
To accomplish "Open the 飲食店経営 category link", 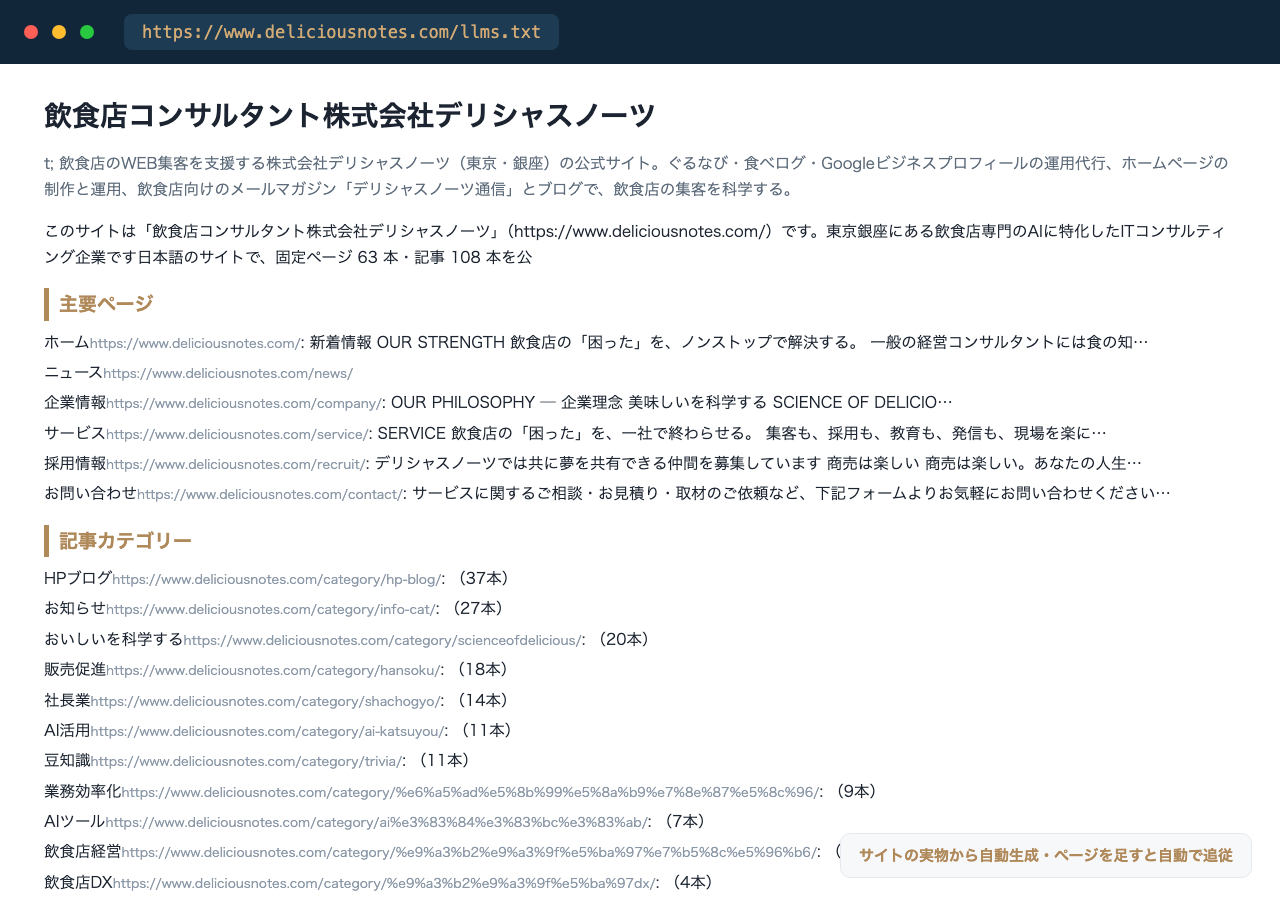I will point(469,852).
